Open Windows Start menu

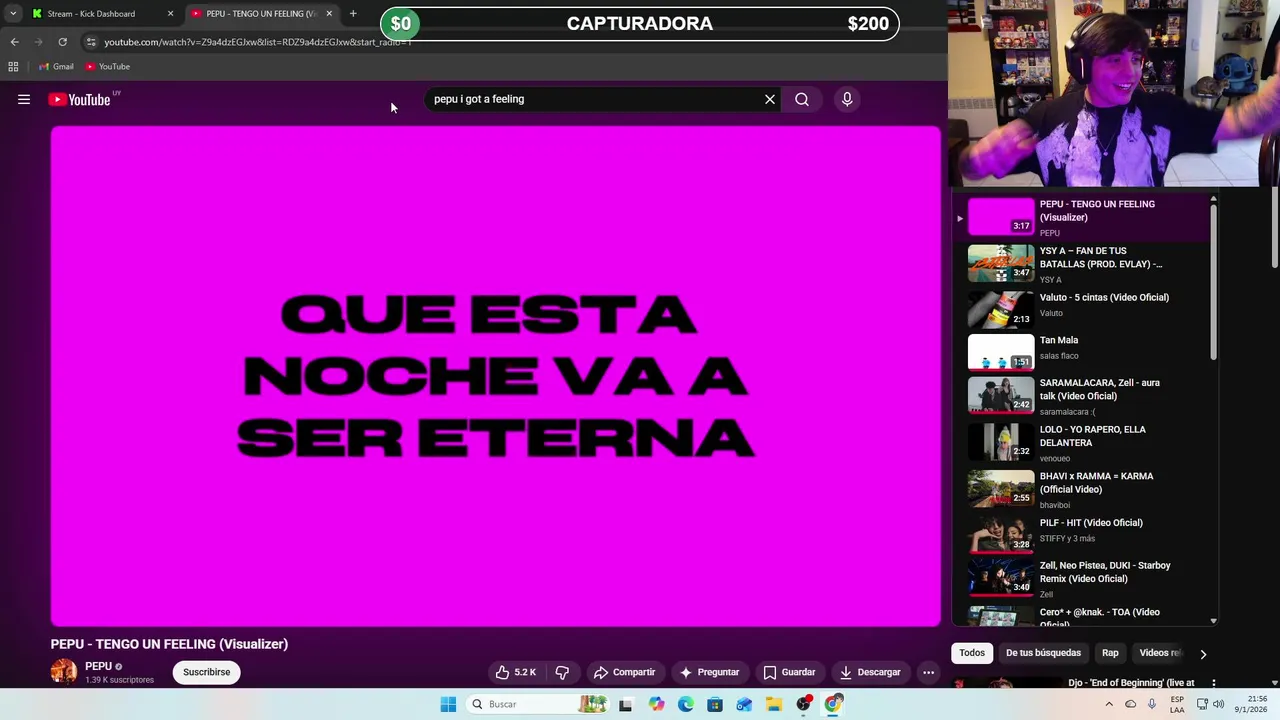coord(448,704)
